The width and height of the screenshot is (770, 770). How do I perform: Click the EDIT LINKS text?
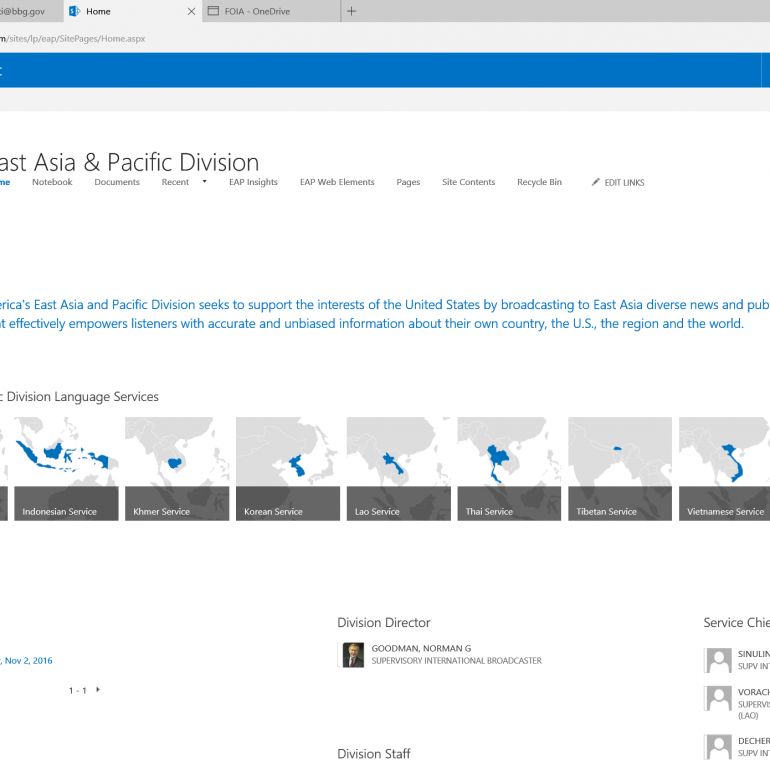(x=624, y=183)
